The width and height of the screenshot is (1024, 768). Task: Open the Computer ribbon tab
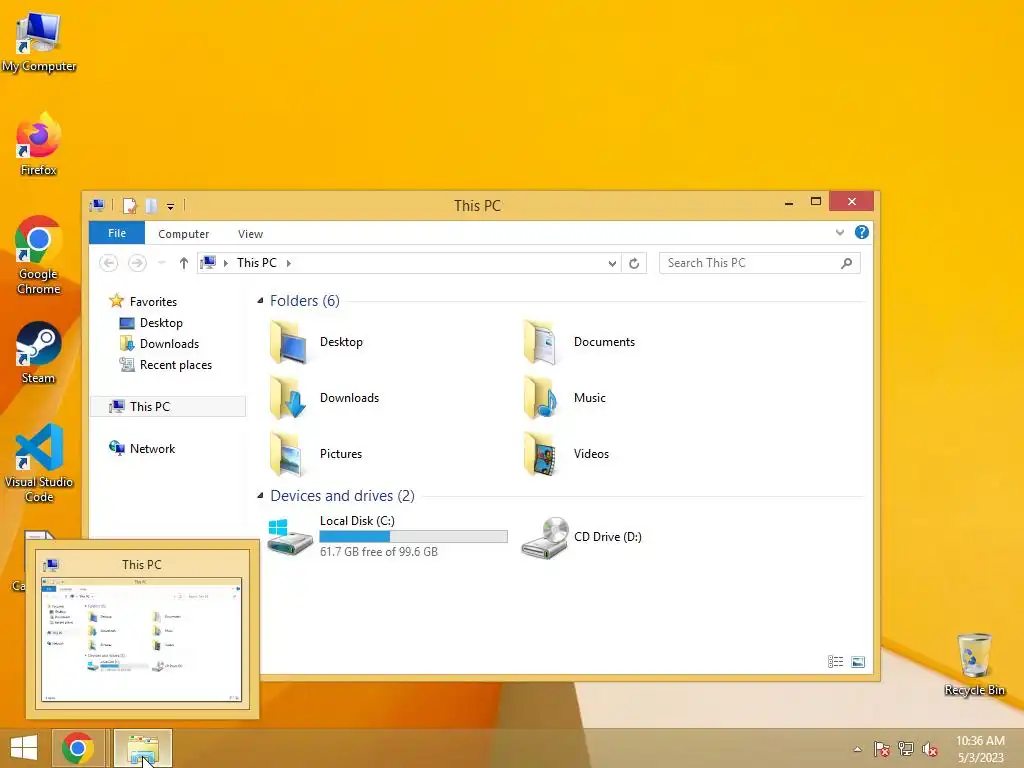pos(184,234)
